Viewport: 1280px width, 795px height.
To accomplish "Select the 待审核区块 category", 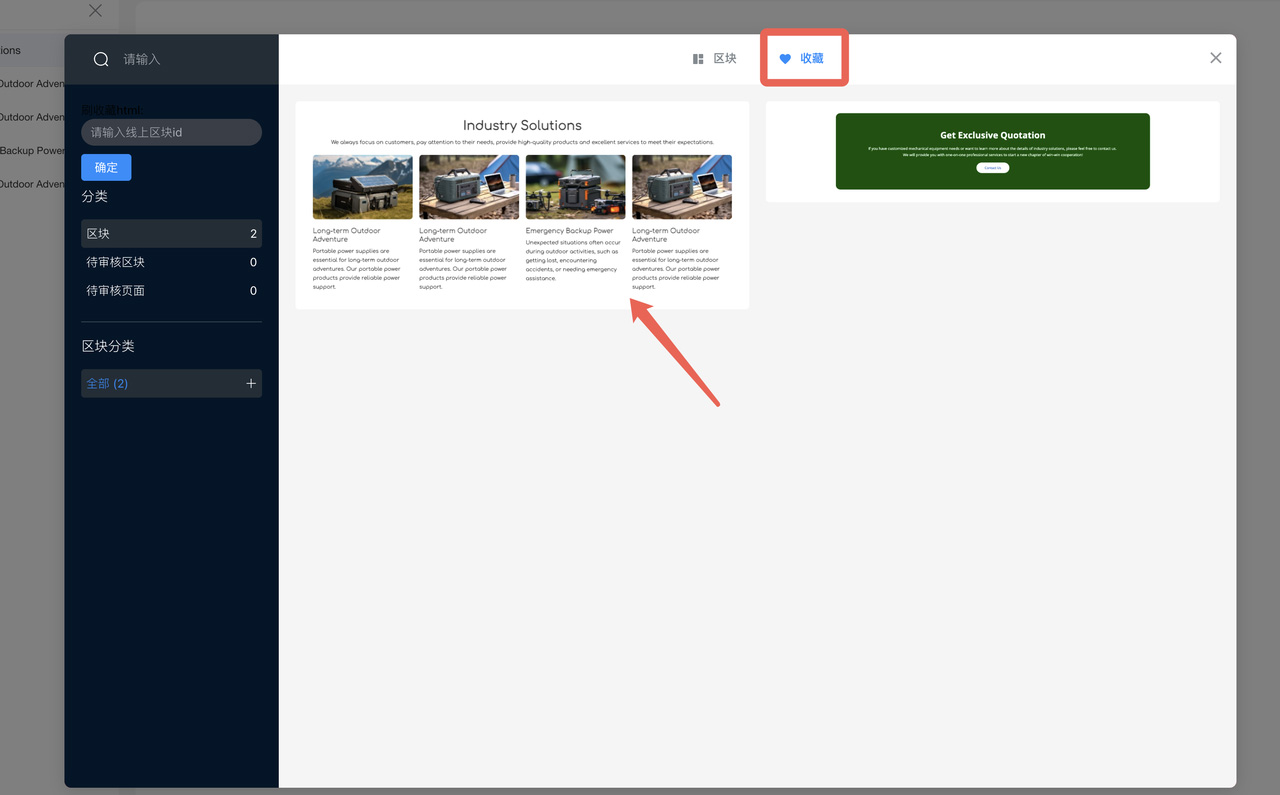I will point(171,262).
